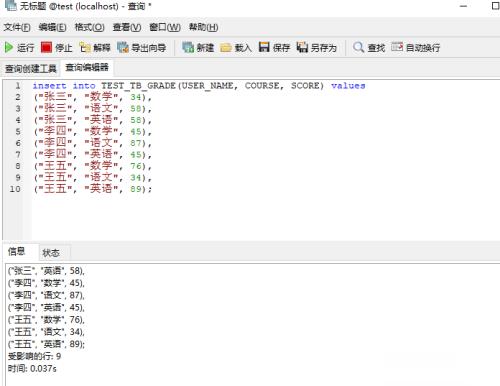This screenshot has height=386, width=500.
Task: Click USER_NAME column in insert statement
Action: [207, 86]
